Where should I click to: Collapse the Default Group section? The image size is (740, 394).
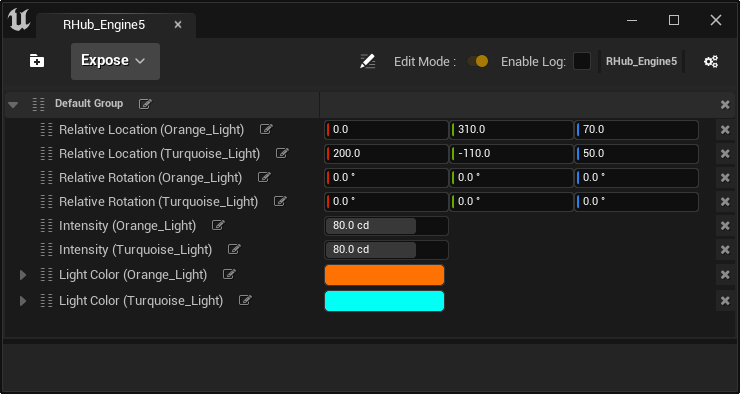click(x=13, y=105)
